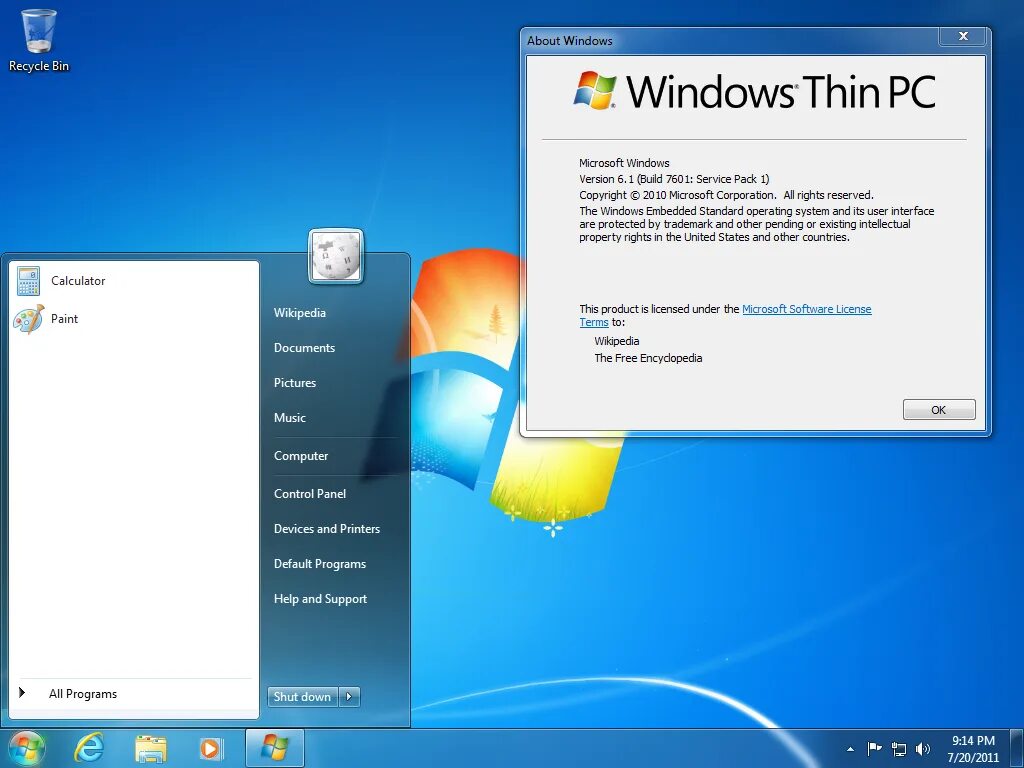The width and height of the screenshot is (1024, 768).
Task: Open Pictures from the Start menu
Action: 295,383
